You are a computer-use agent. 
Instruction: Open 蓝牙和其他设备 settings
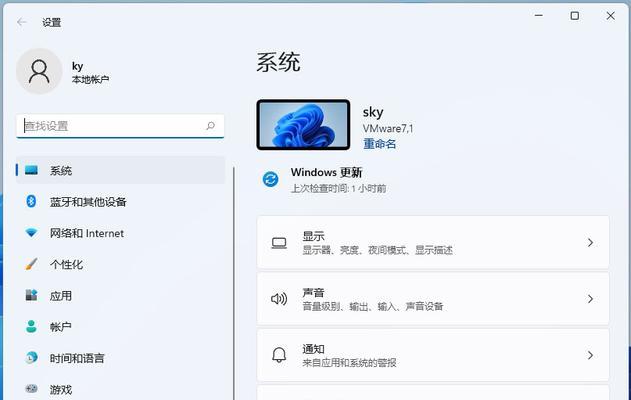[120, 202]
